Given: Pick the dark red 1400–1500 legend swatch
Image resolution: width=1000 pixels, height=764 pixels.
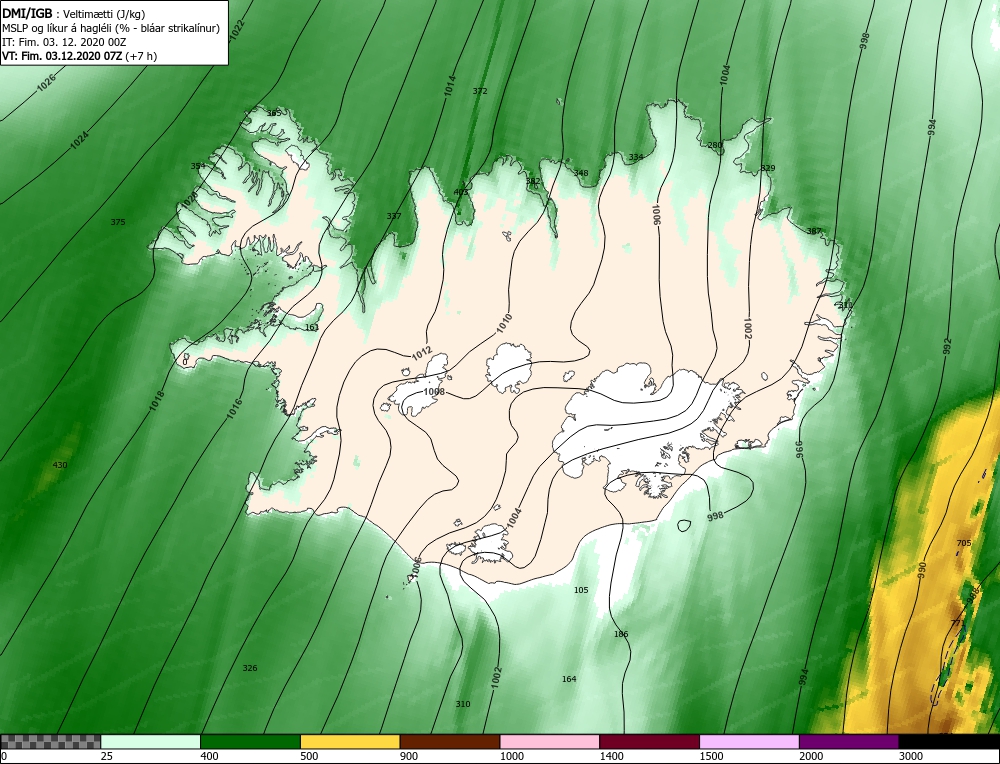Looking at the screenshot, I should click(649, 742).
